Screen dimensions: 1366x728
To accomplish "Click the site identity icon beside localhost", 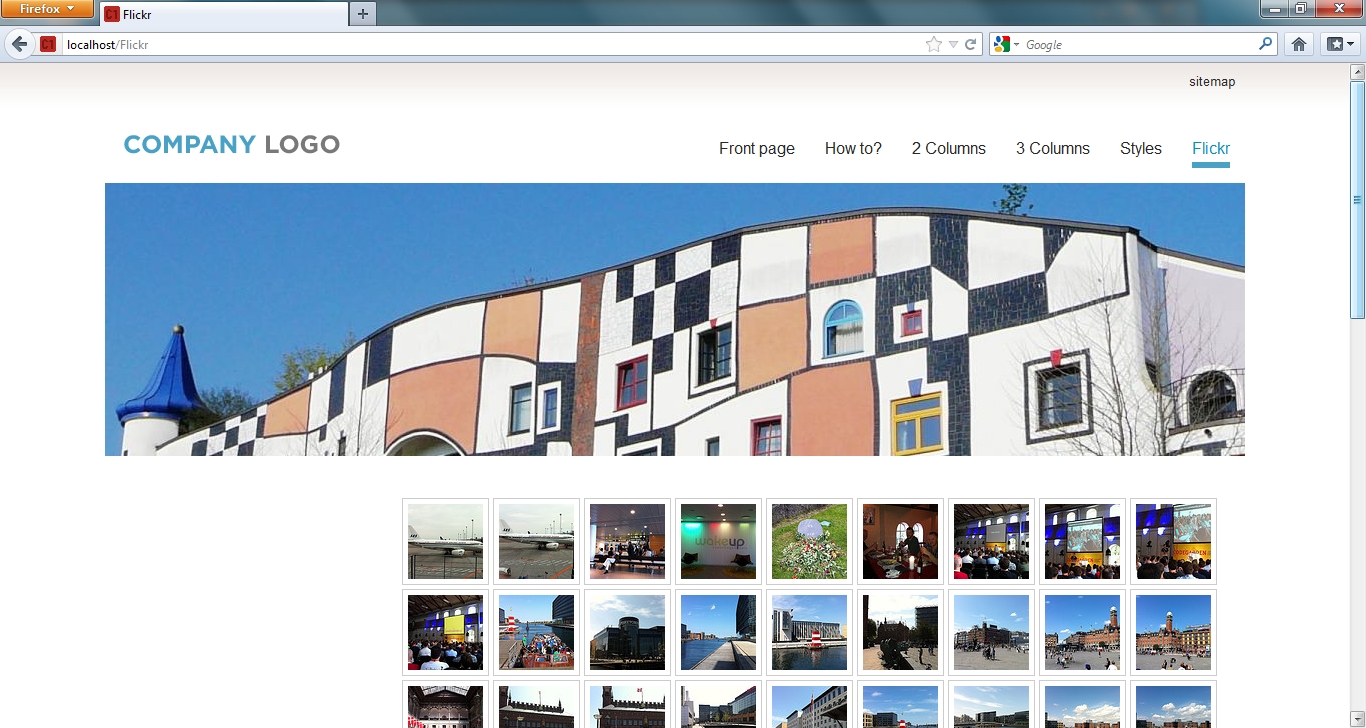I will tap(48, 44).
